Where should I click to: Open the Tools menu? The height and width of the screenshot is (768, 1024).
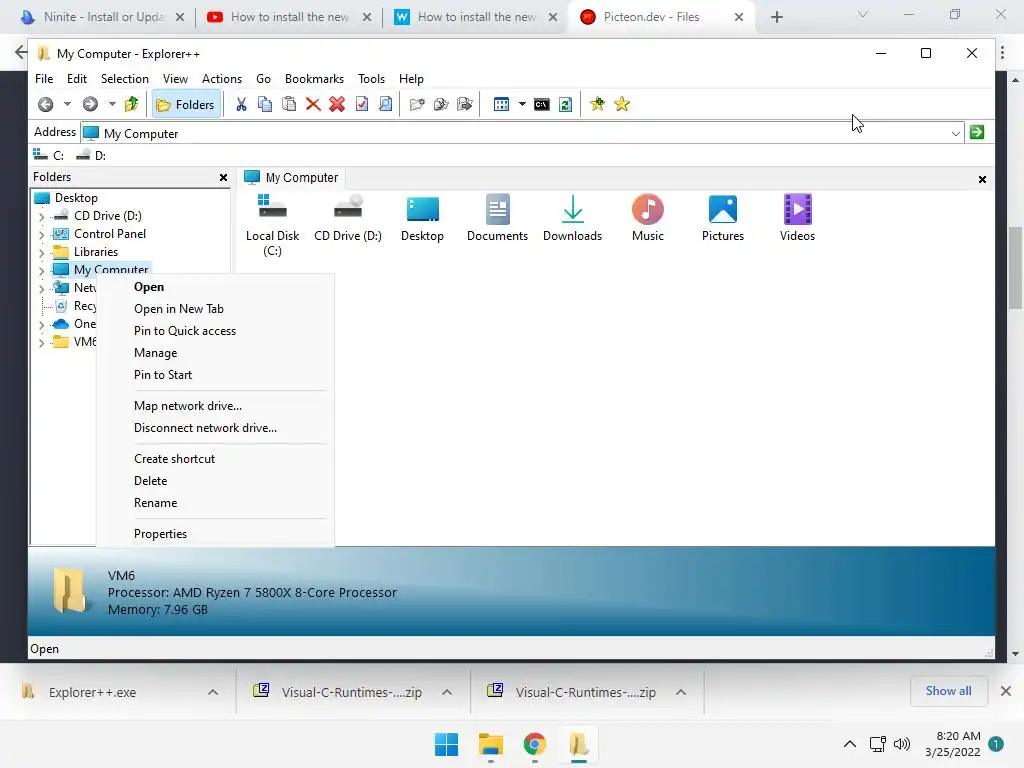(x=372, y=78)
